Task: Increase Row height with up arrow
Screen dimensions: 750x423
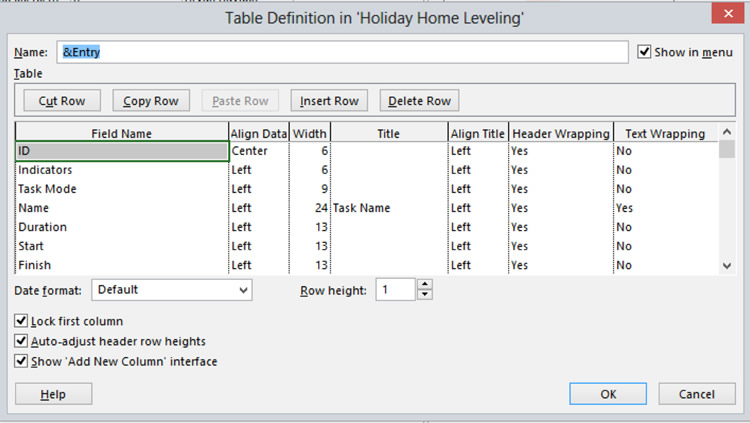Action: point(425,284)
